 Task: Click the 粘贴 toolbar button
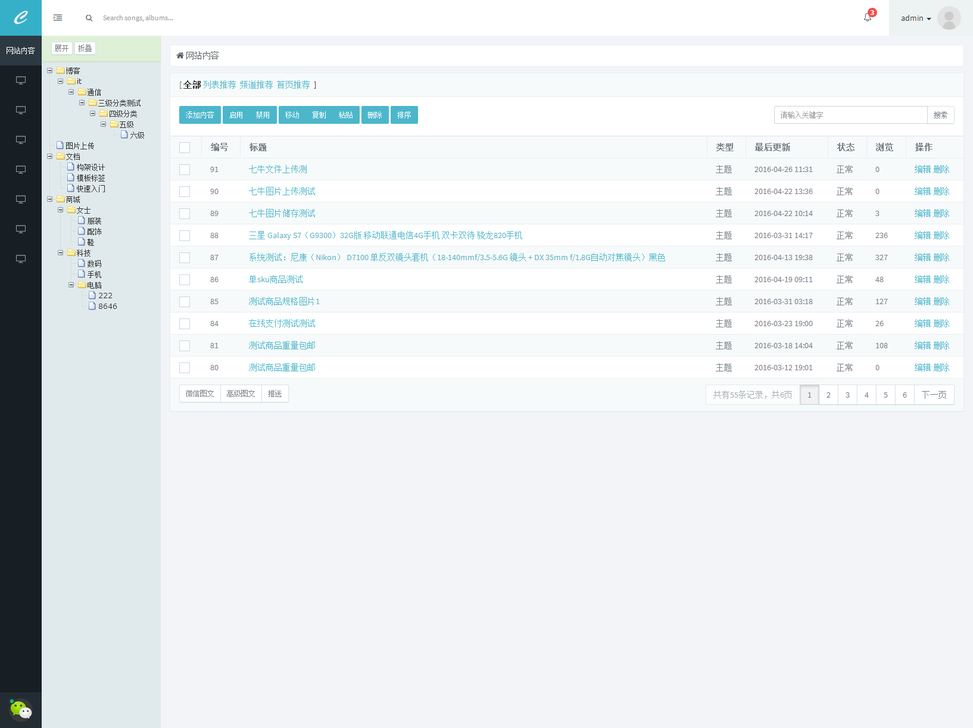click(346, 115)
